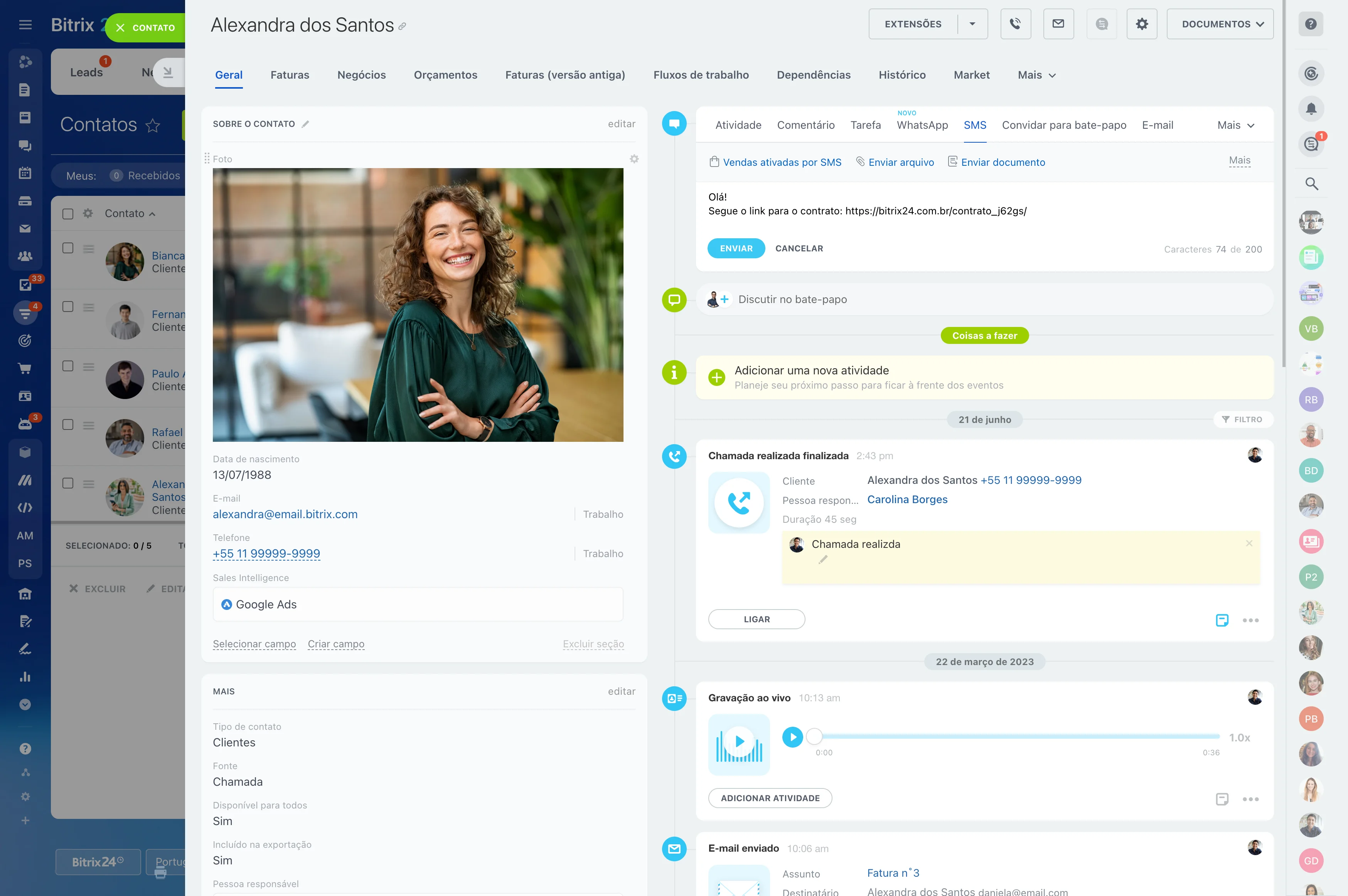Viewport: 1348px width, 896px height.
Task: Open the gear settings icon in header
Action: tap(1141, 24)
